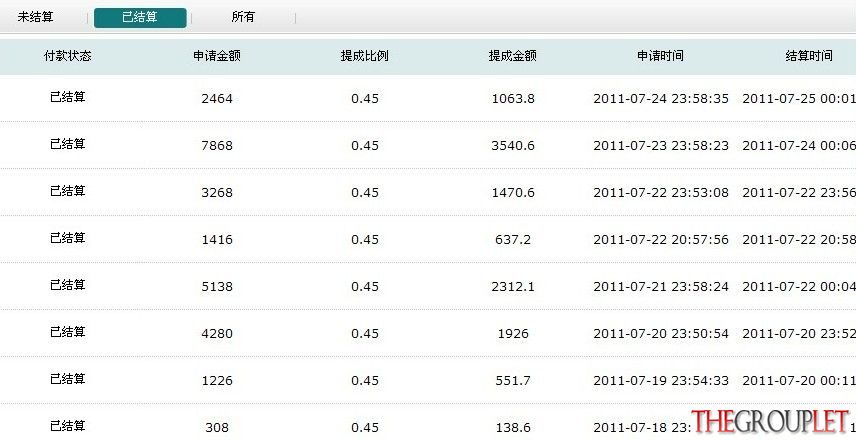
Task: Click commission value 1926
Action: pyautogui.click(x=513, y=334)
